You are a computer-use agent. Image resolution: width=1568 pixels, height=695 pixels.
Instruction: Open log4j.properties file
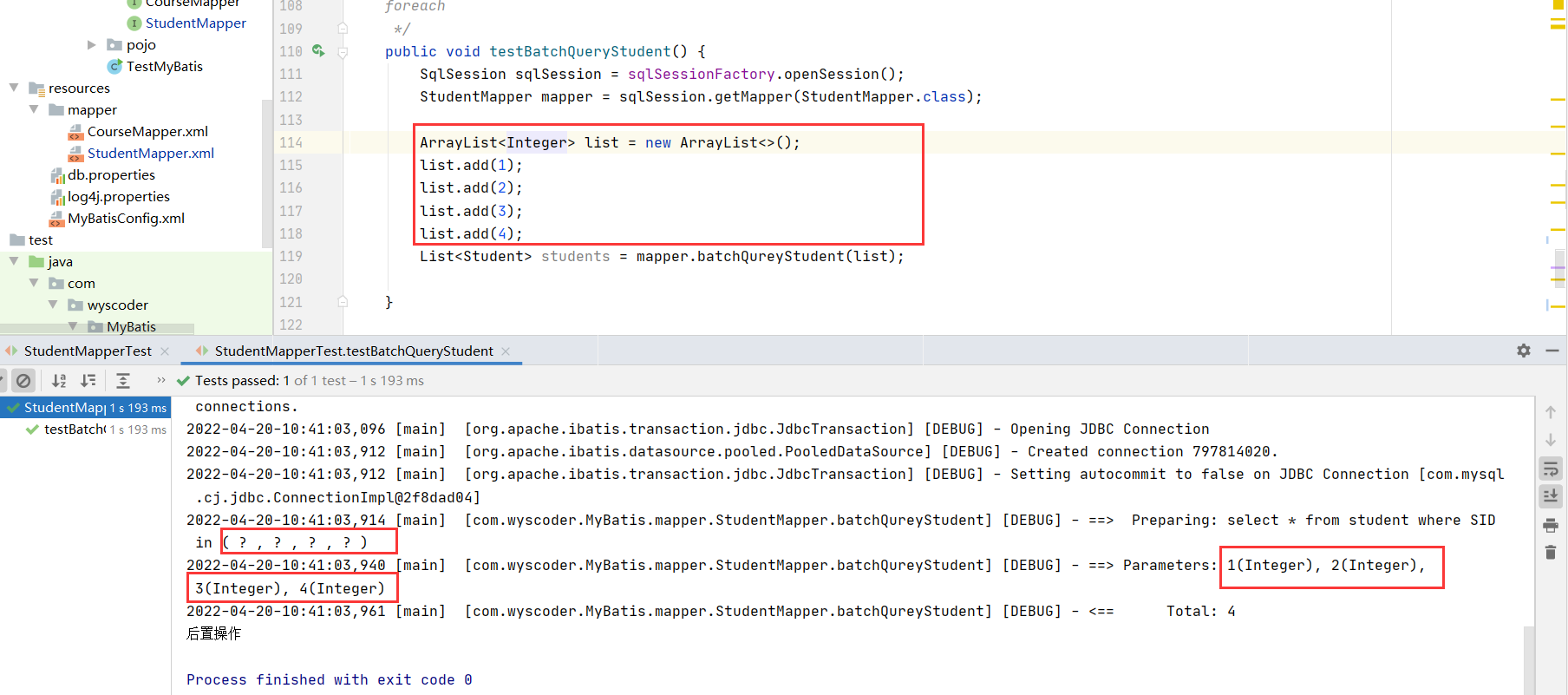point(118,196)
